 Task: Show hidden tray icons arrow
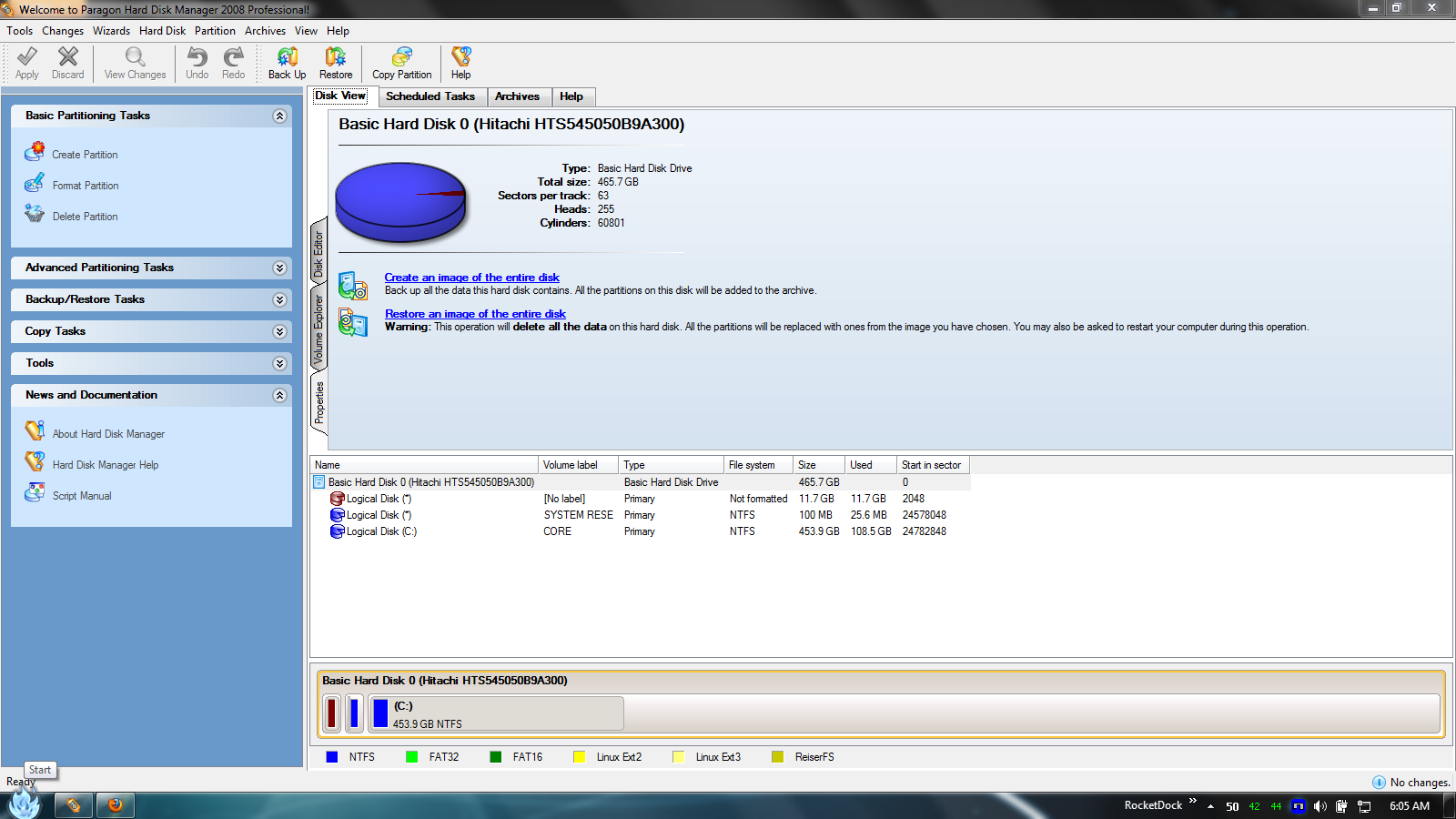tap(1210, 806)
